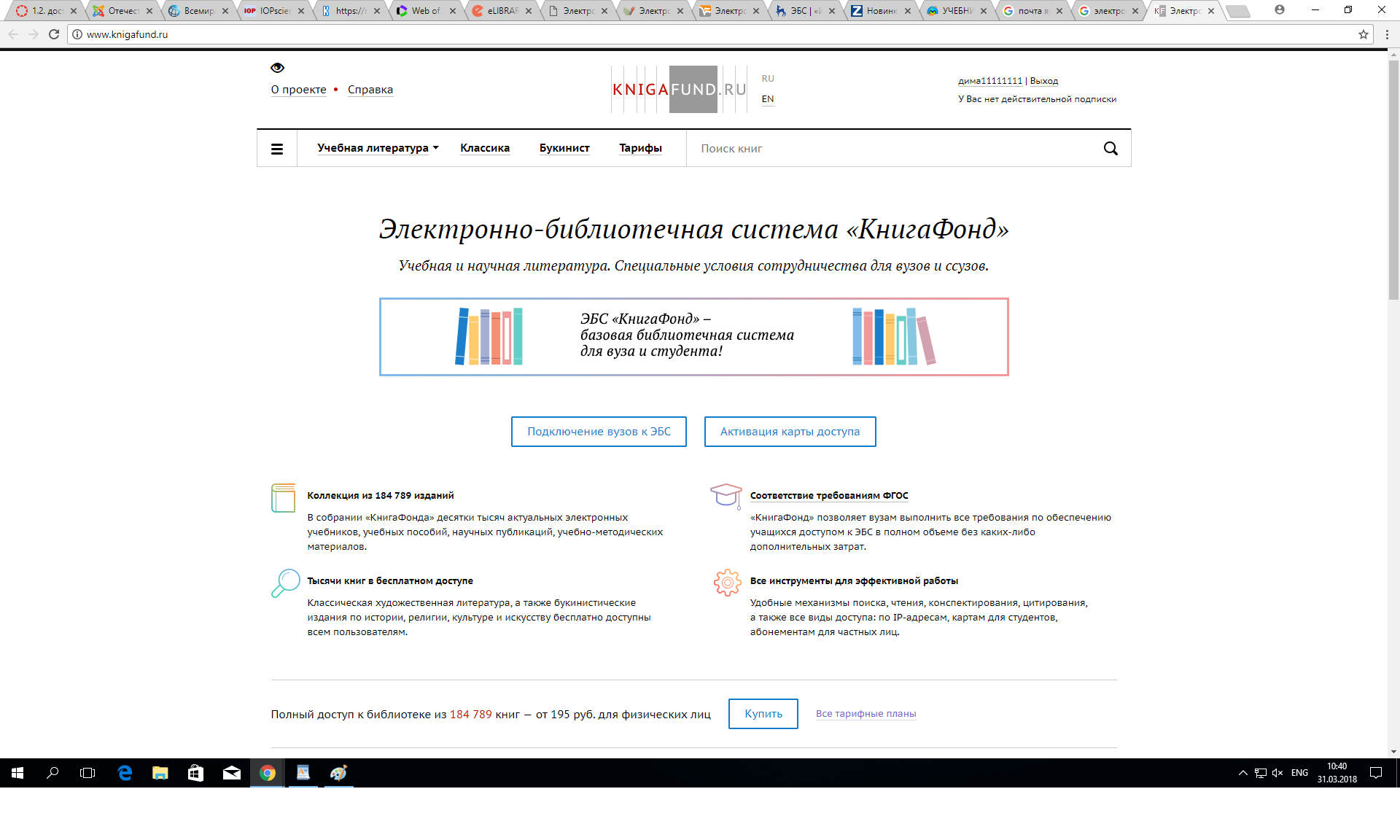Screen dimensions: 1400x840
Task: Open Chrome three-dot menu
Action: (1387, 34)
